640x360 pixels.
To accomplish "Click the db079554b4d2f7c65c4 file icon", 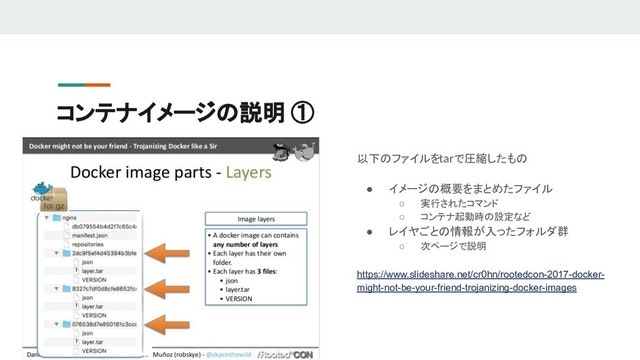I will (67, 226).
